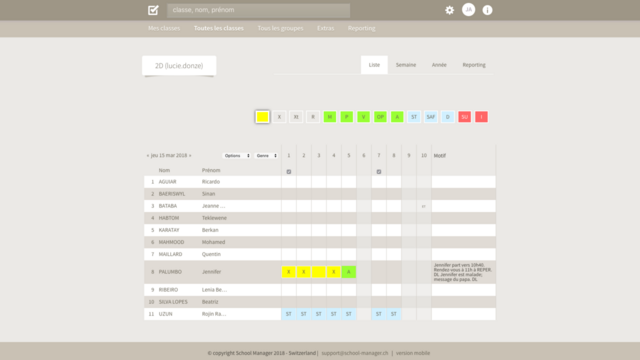Viewport: 640px width, 360px height.
Task: Open PALUMBO's motif note text
Action: [463, 272]
